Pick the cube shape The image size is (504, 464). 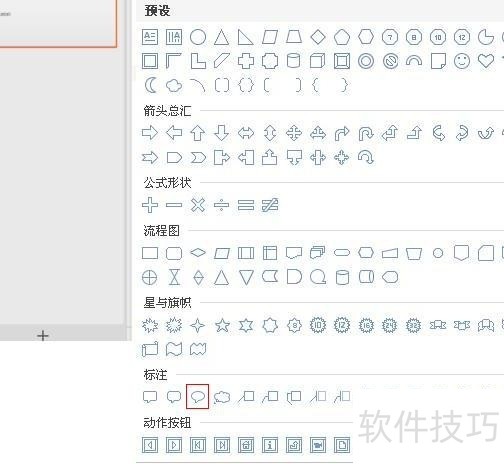[x=317, y=61]
